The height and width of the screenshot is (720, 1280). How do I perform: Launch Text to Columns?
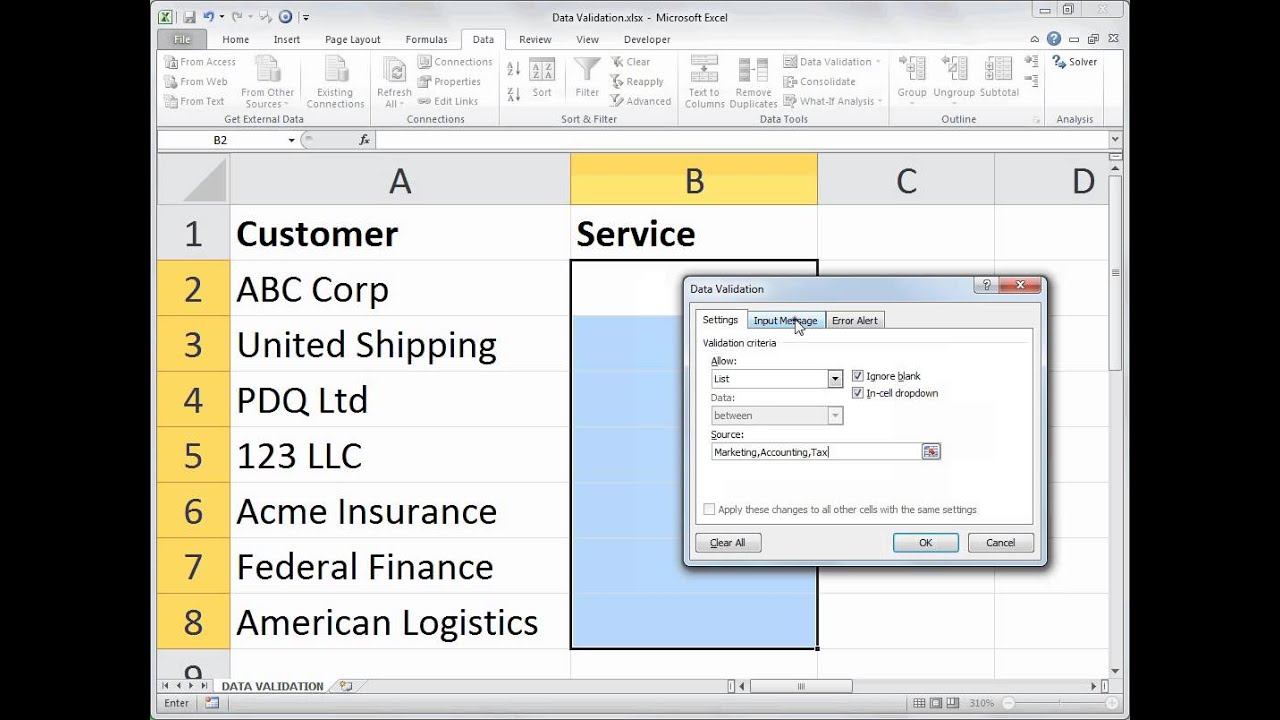(704, 82)
